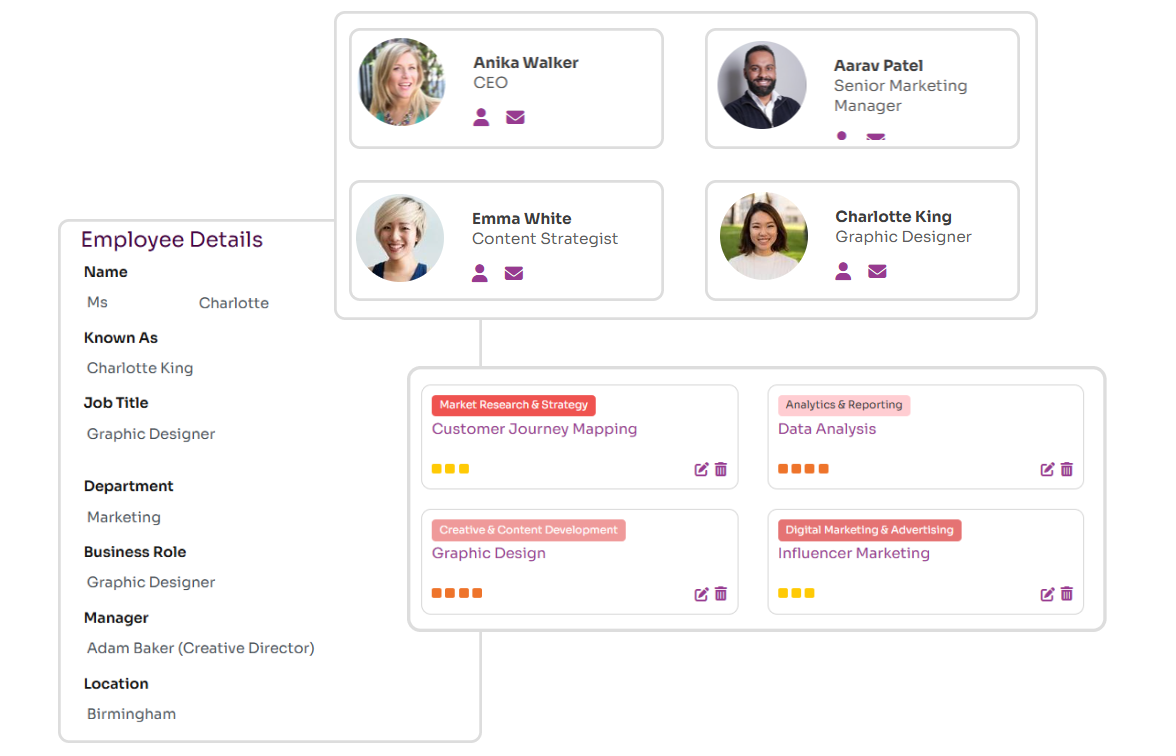Viewport: 1176px width, 756px height.
Task: Open the Influencer Marketing skill link
Action: click(x=854, y=554)
